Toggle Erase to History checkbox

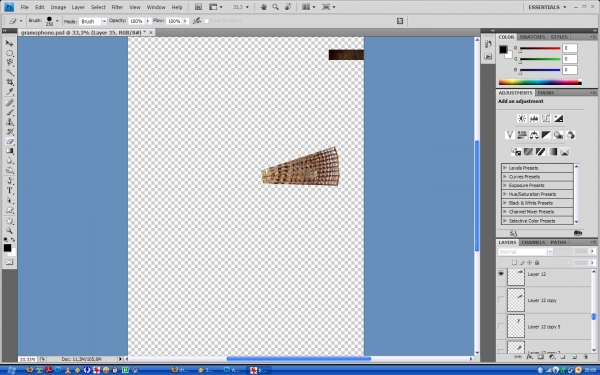point(207,21)
